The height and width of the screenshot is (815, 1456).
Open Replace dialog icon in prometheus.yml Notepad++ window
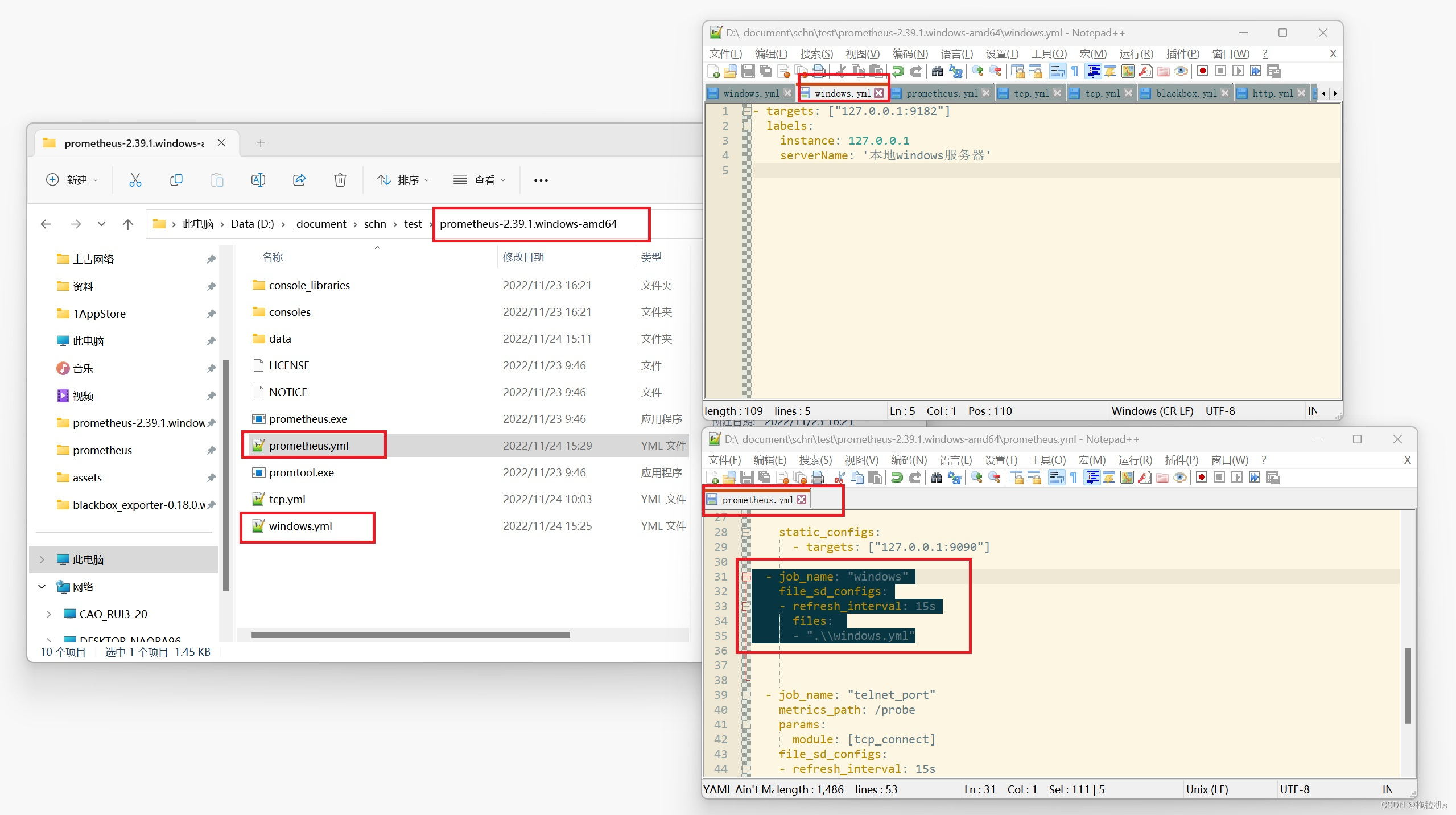point(955,478)
